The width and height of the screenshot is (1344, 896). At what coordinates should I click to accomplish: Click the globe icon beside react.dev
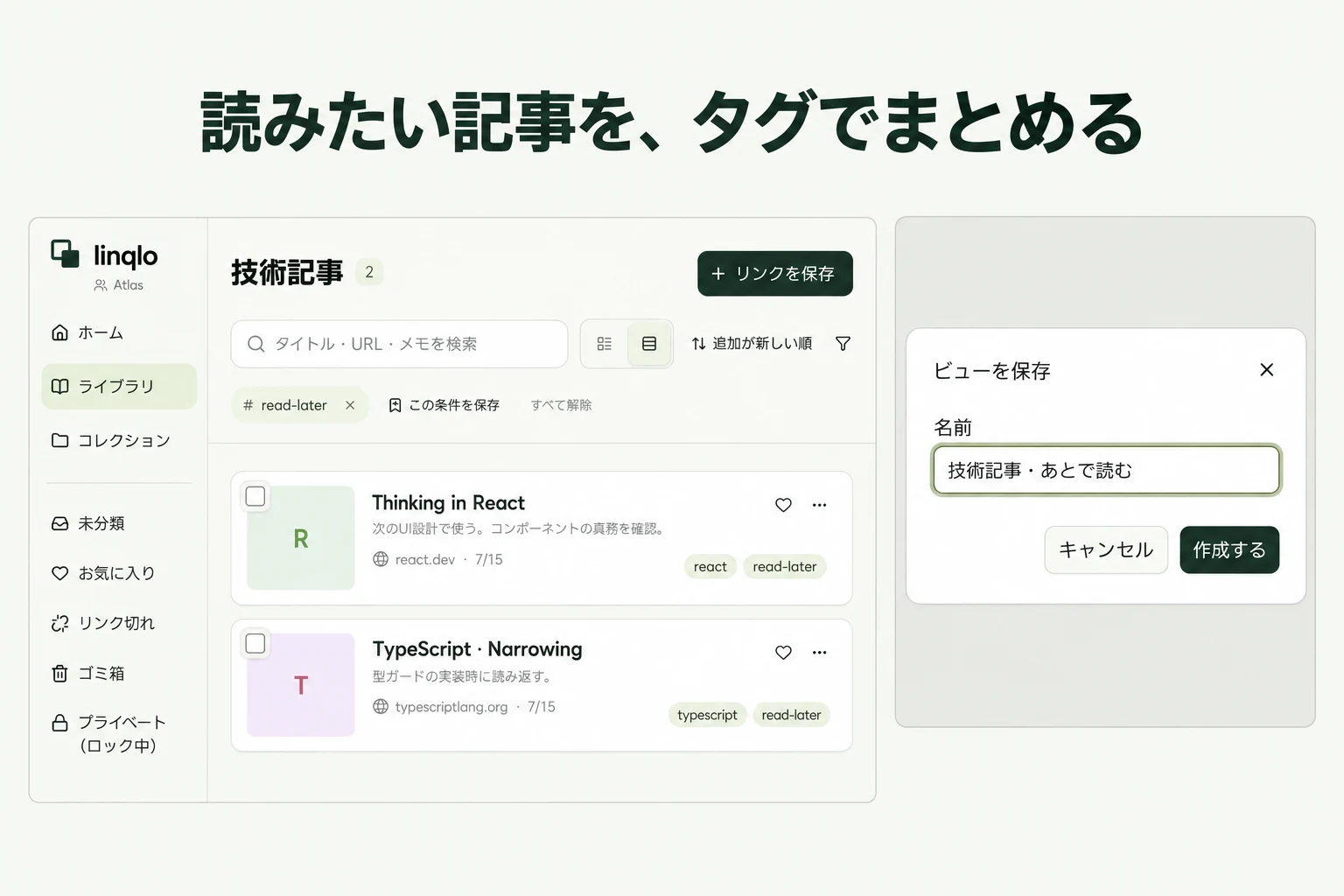click(x=381, y=559)
